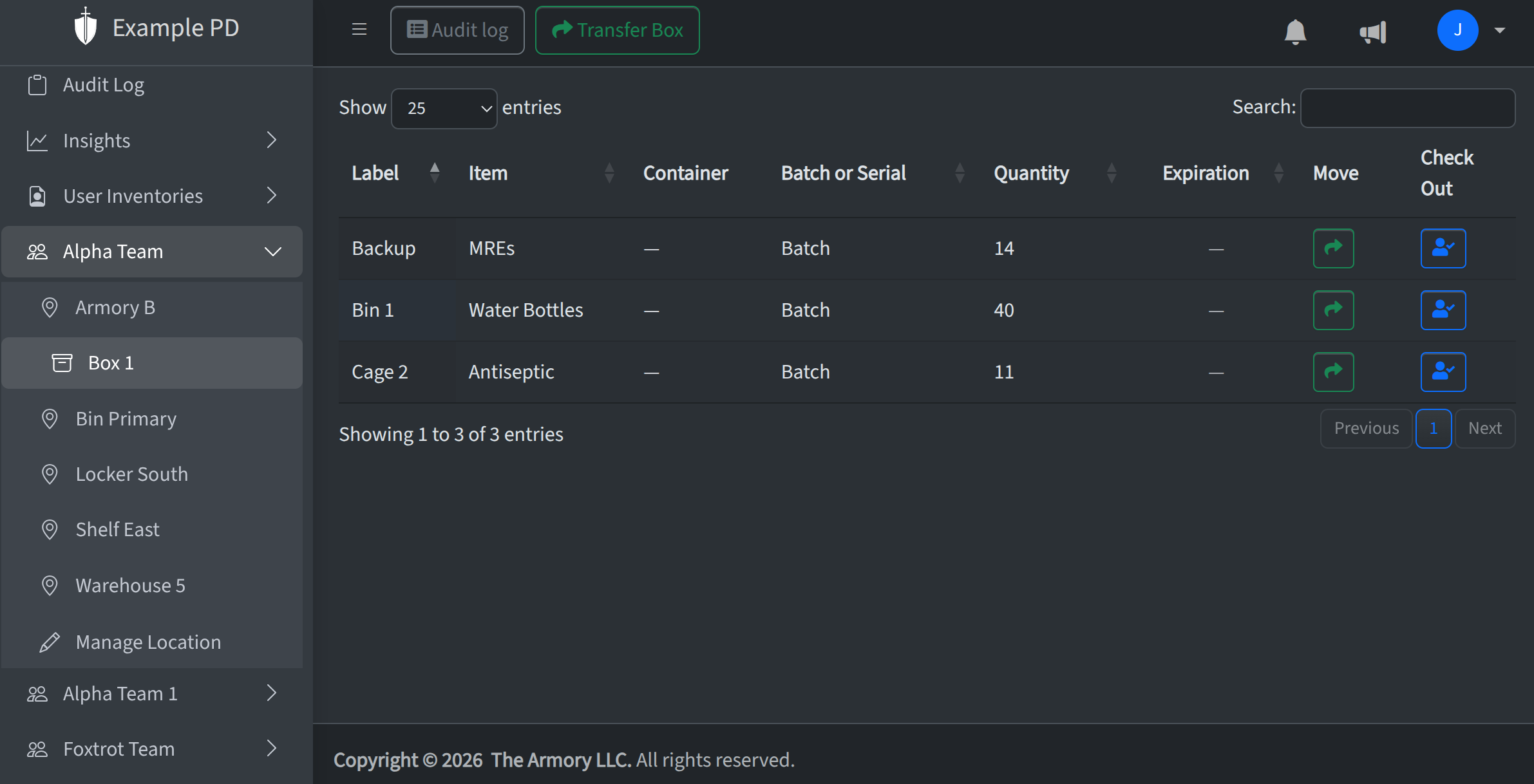Sort the table by the Quantity column

click(x=1030, y=173)
